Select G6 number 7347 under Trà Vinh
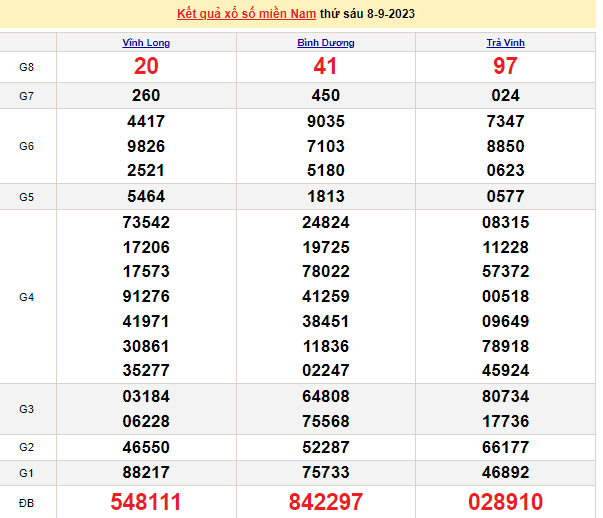 (505, 122)
